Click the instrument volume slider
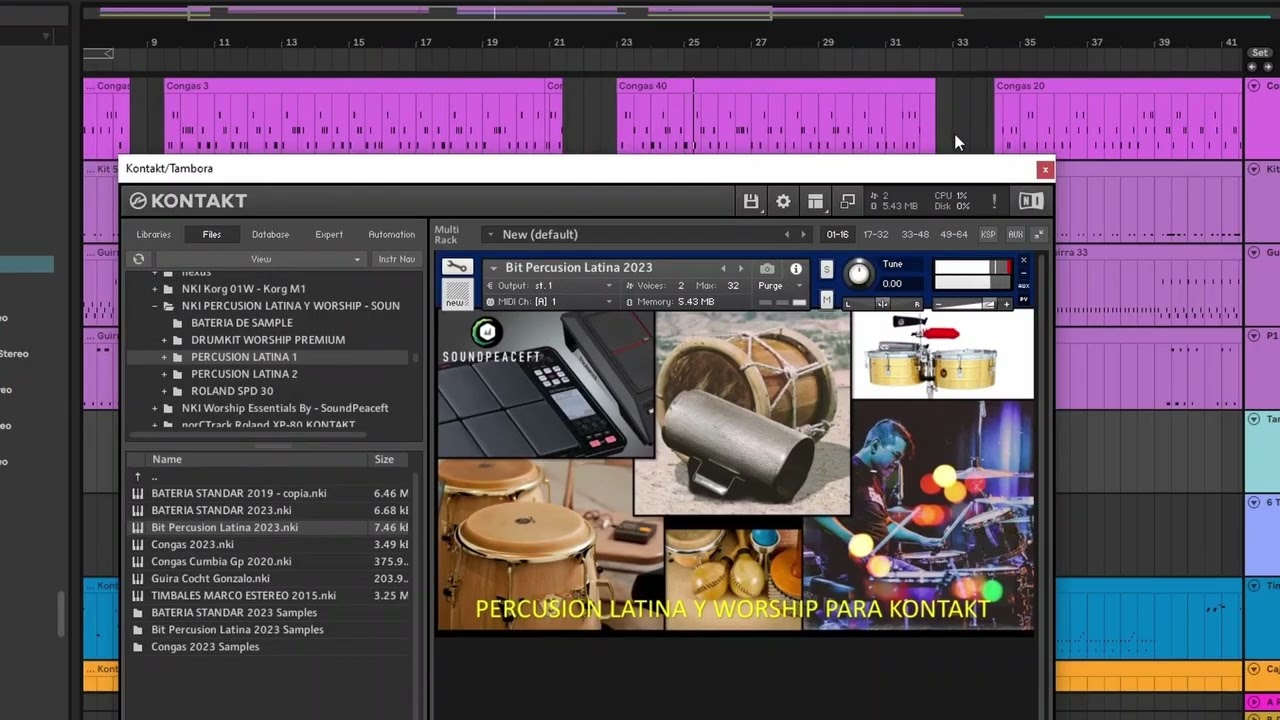This screenshot has height=720, width=1280. tap(973, 304)
